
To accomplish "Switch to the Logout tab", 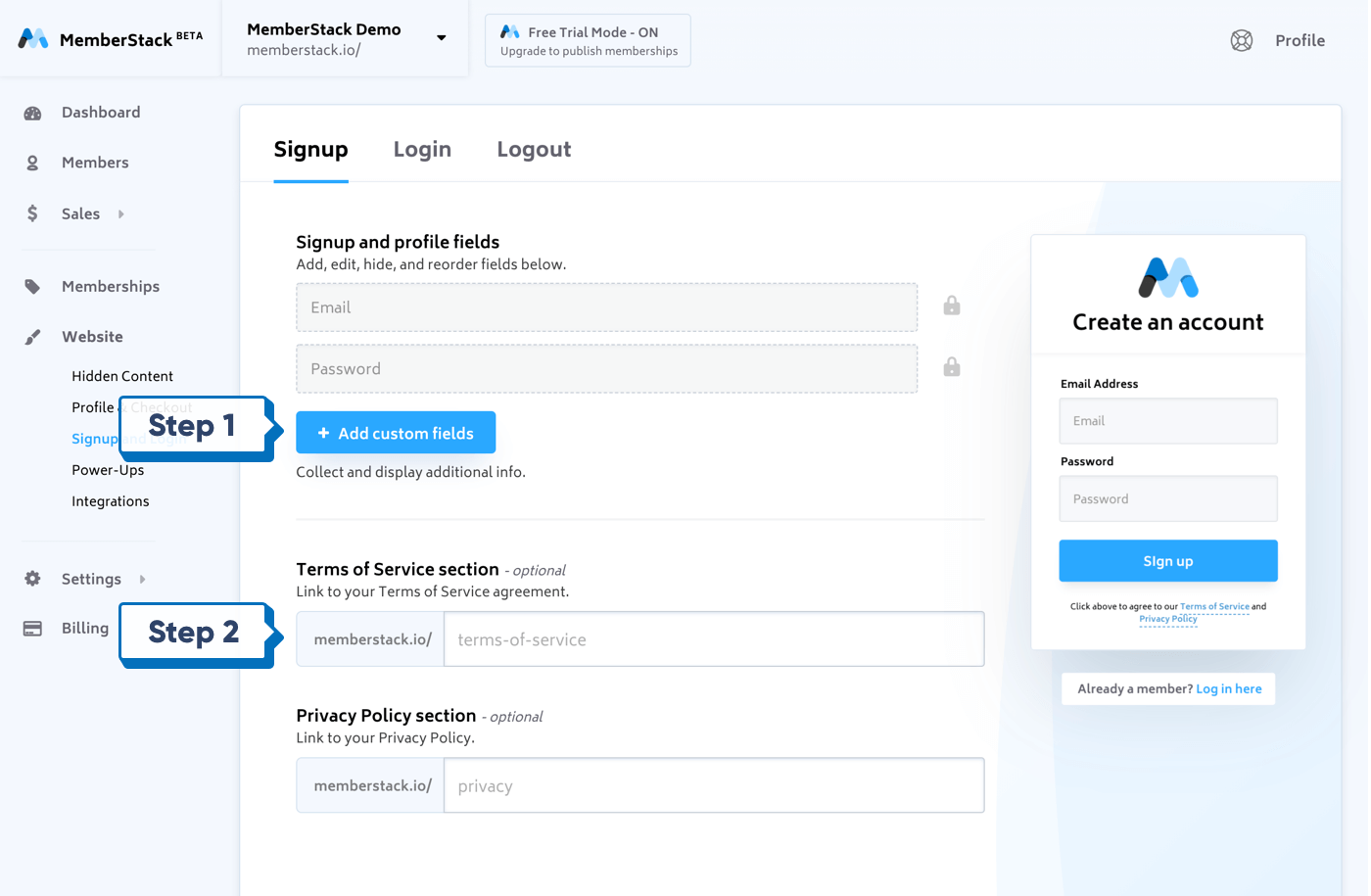I will click(x=534, y=150).
